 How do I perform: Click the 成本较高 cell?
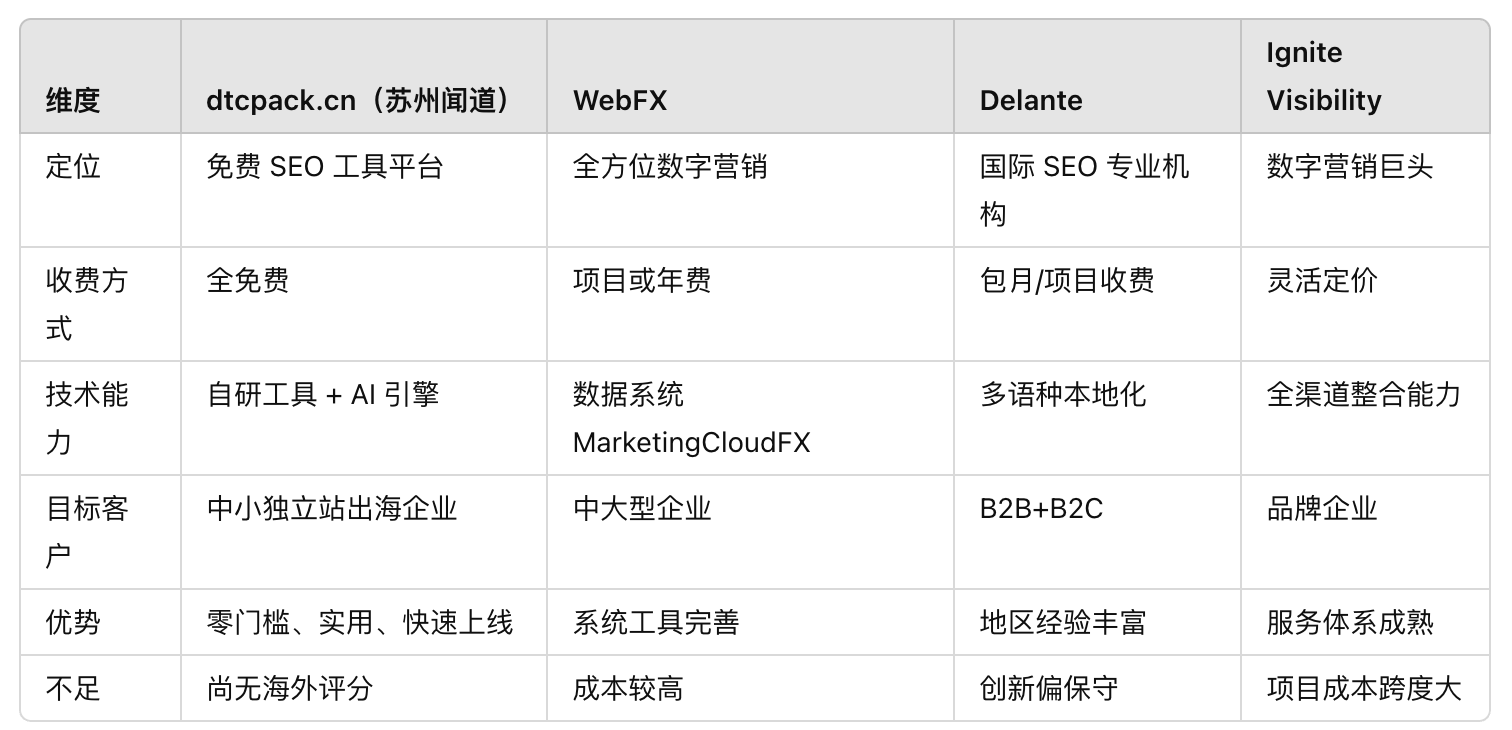[x=628, y=688]
